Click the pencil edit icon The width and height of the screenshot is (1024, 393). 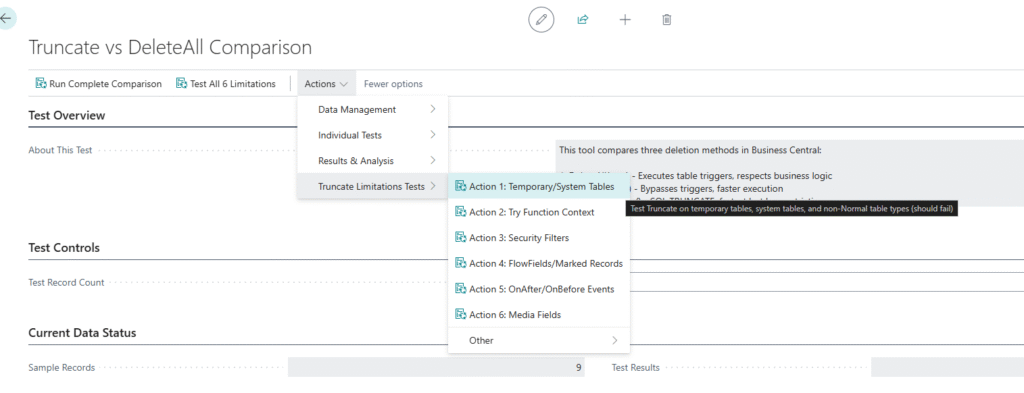(541, 20)
